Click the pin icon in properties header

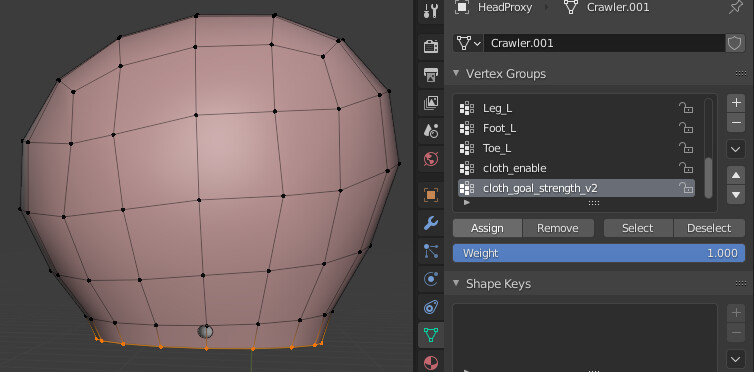(735, 7)
